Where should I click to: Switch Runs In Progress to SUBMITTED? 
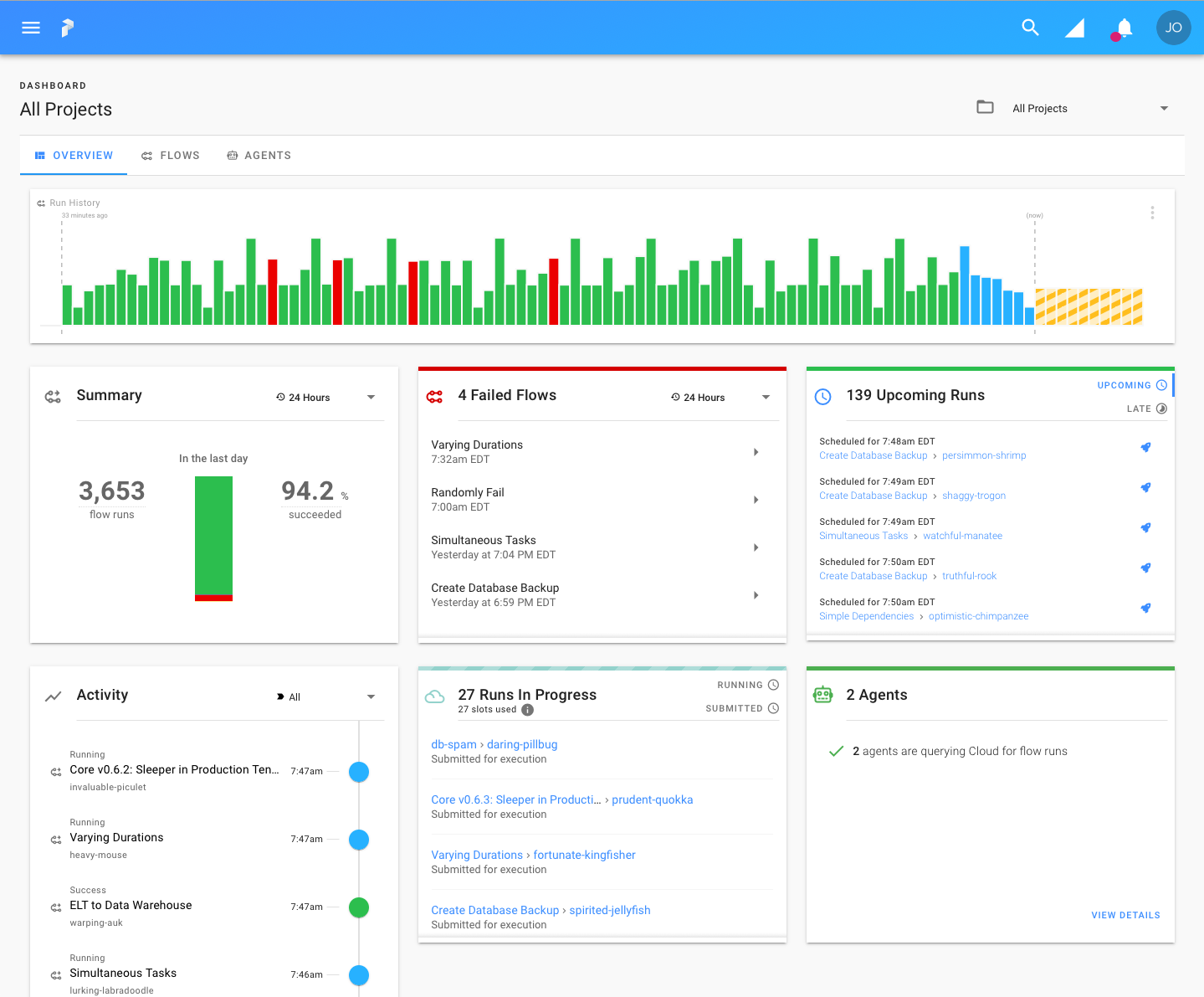click(742, 708)
